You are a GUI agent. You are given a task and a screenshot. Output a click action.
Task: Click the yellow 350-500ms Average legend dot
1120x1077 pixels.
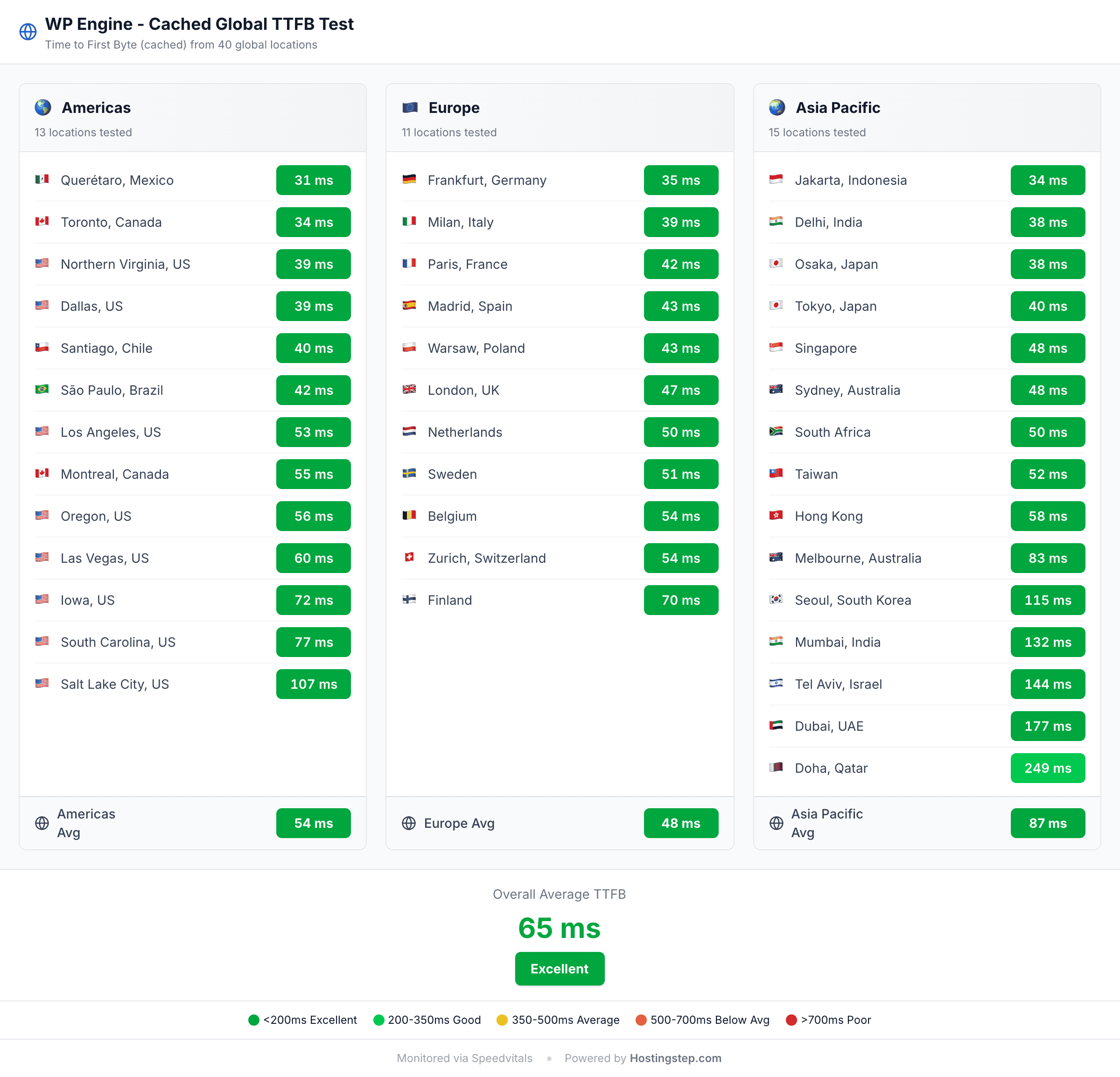tap(502, 1020)
